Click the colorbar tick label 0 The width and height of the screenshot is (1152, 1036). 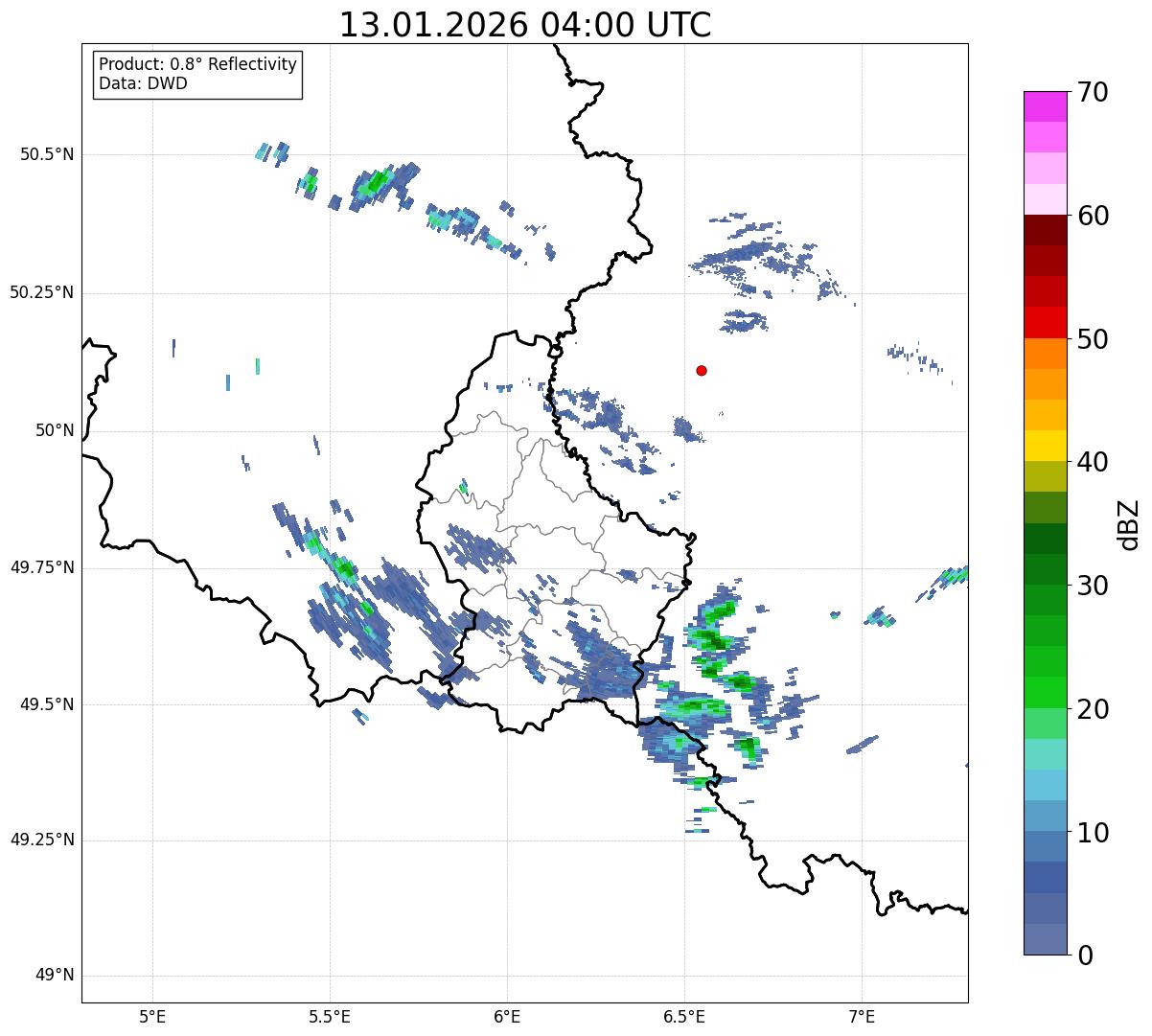click(x=1084, y=955)
